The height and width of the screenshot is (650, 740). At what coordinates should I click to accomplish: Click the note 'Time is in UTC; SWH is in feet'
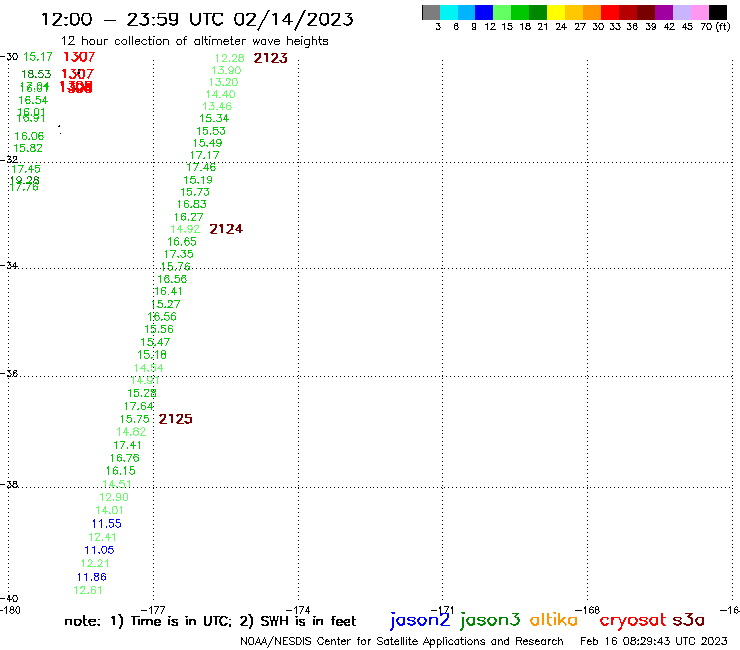click(210, 621)
